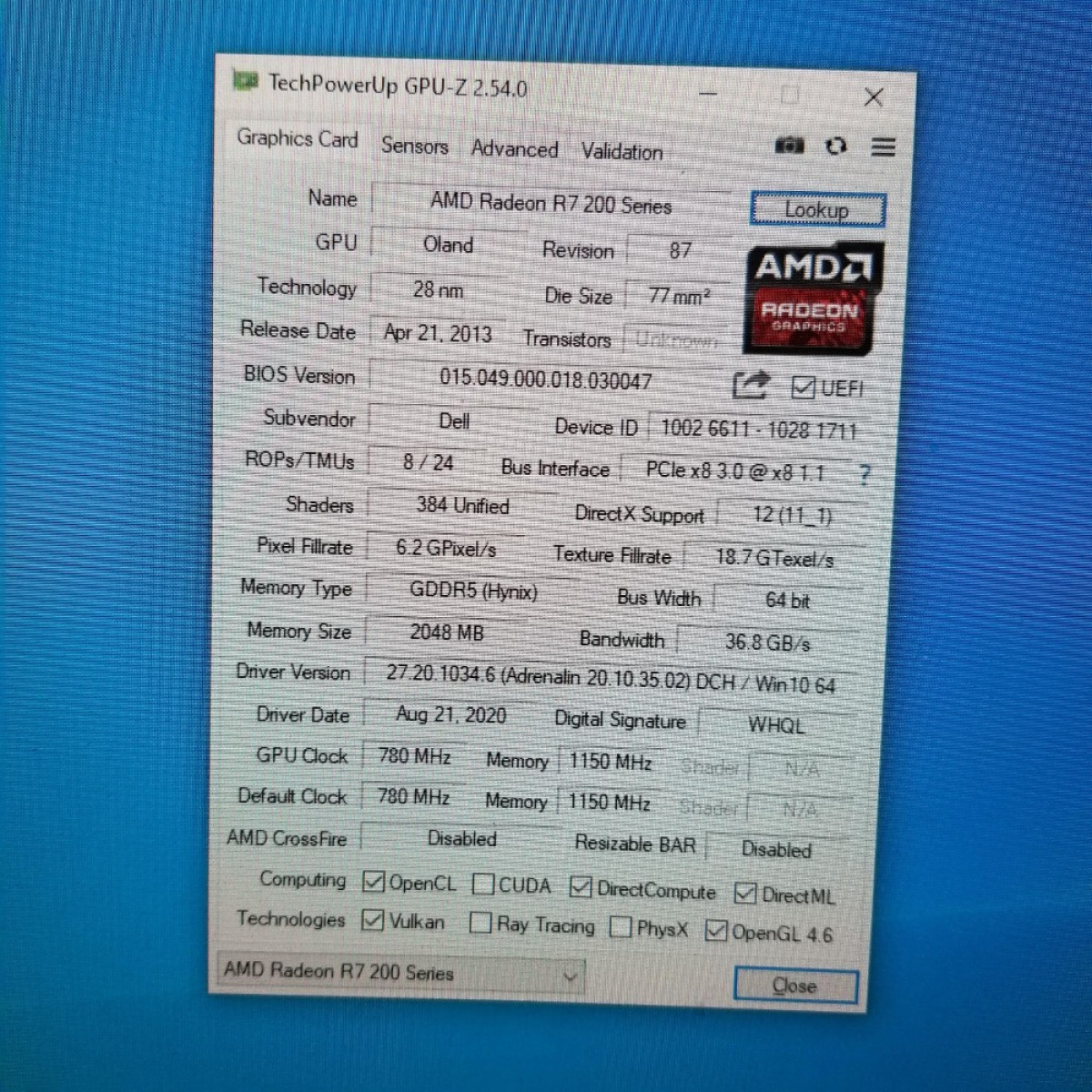Click the refresh icon in the toolbar
This screenshot has height=1092, width=1092.
(835, 147)
